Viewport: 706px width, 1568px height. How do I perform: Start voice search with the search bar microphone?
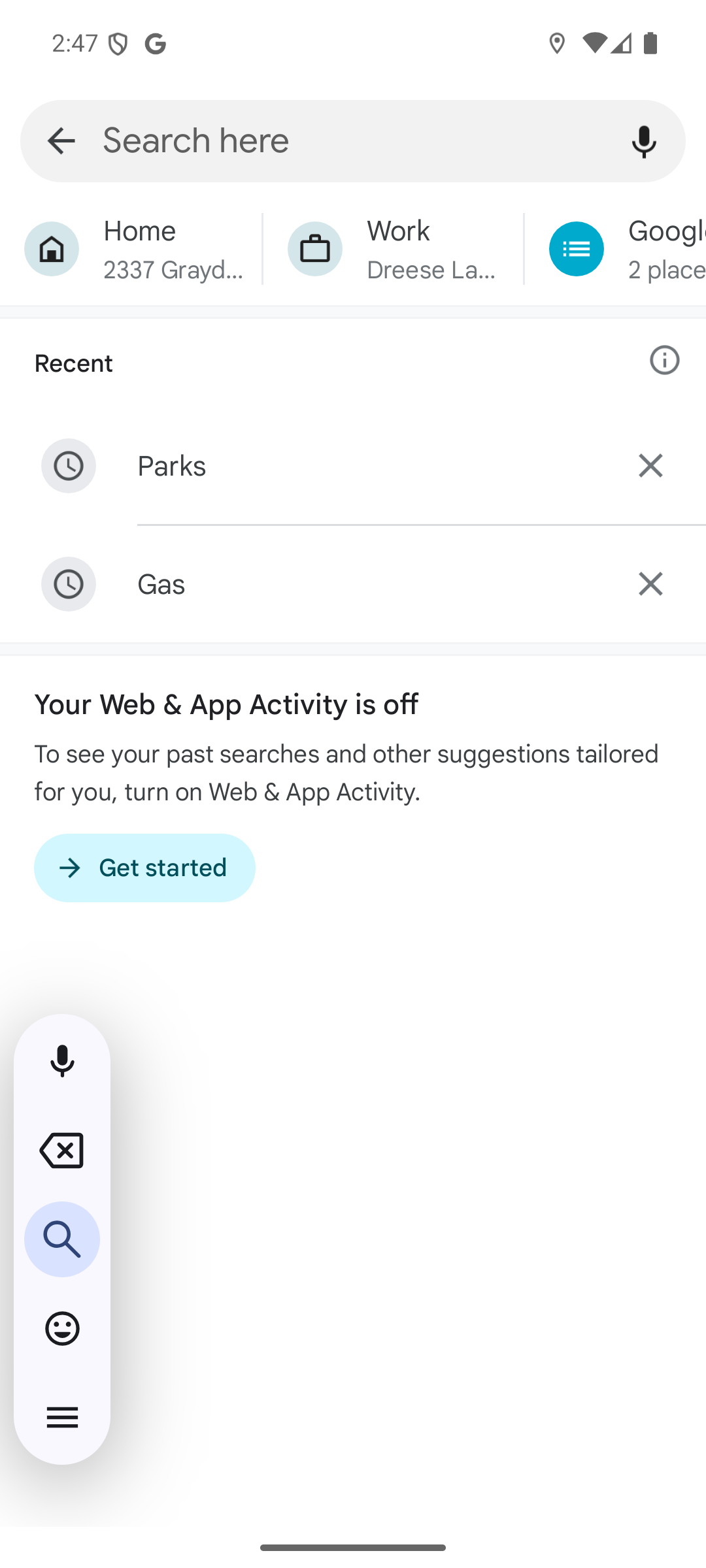[x=644, y=141]
